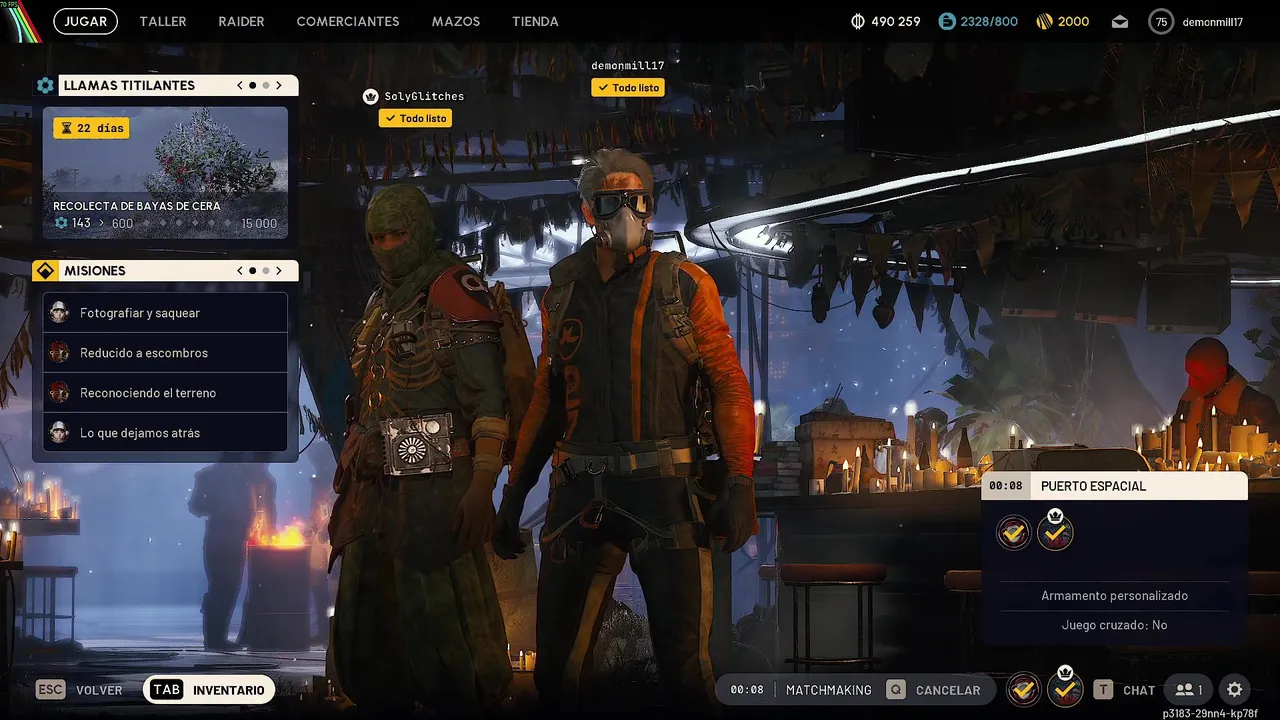Click the SolyGlitches player name tag

424,96
